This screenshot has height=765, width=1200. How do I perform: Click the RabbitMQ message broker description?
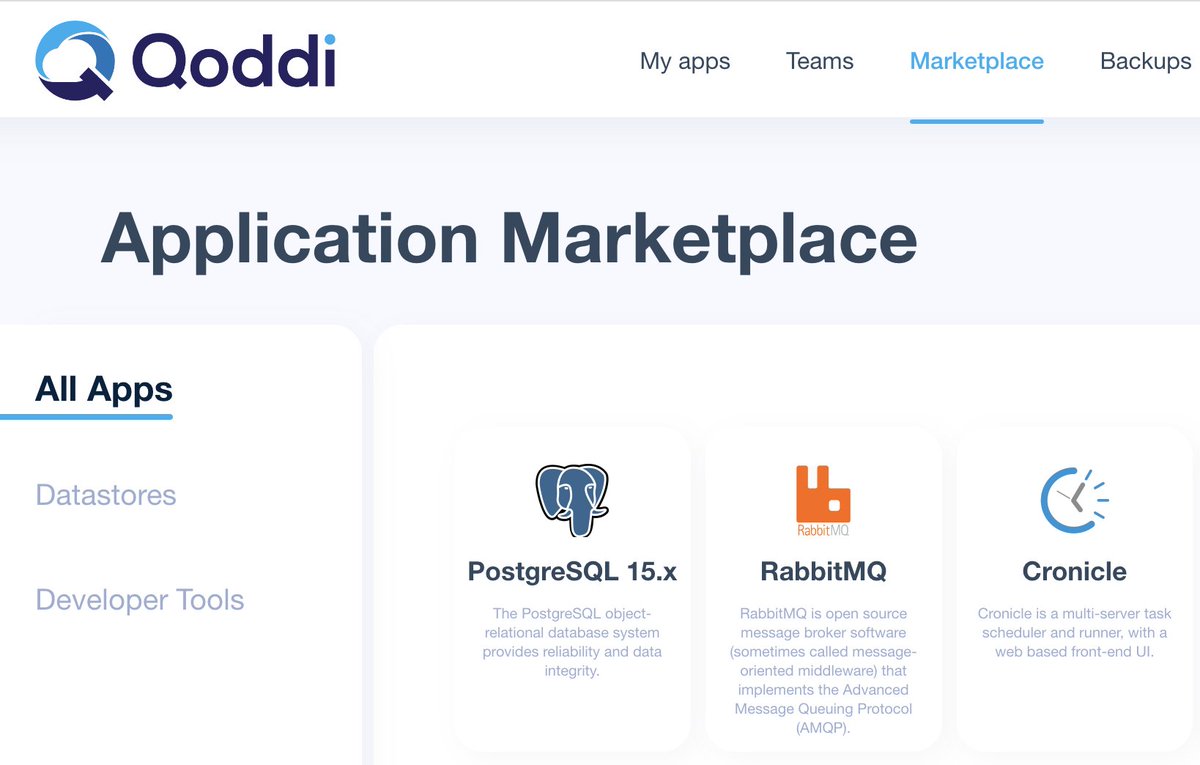point(823,670)
